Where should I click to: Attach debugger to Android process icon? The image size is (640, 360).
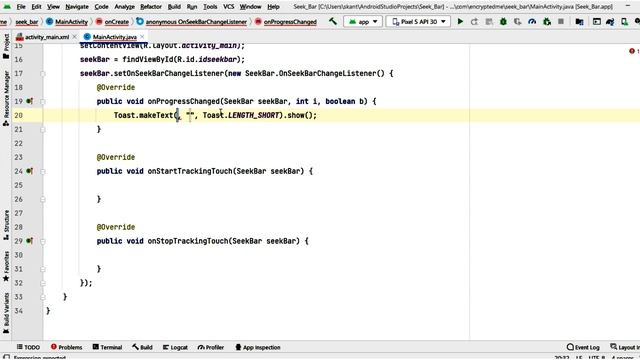pos(547,22)
